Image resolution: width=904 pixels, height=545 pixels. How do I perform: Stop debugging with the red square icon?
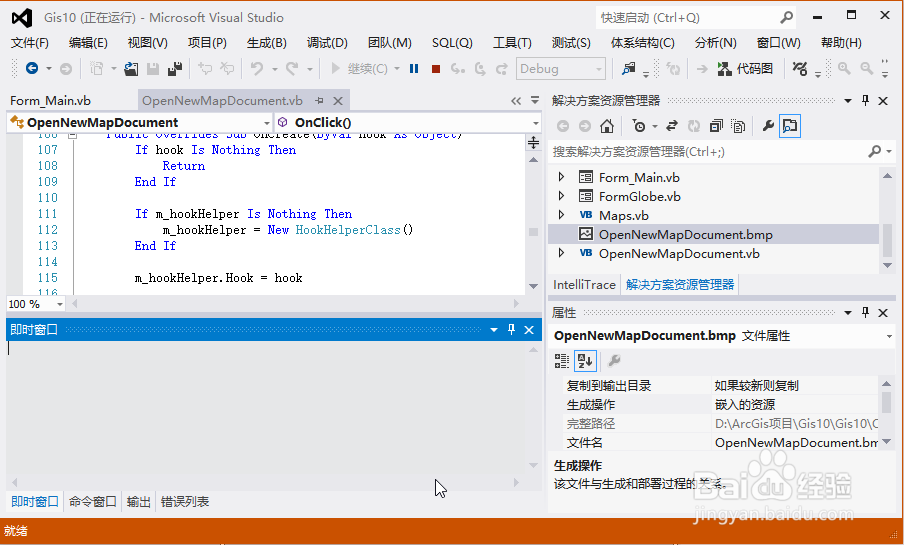(436, 69)
